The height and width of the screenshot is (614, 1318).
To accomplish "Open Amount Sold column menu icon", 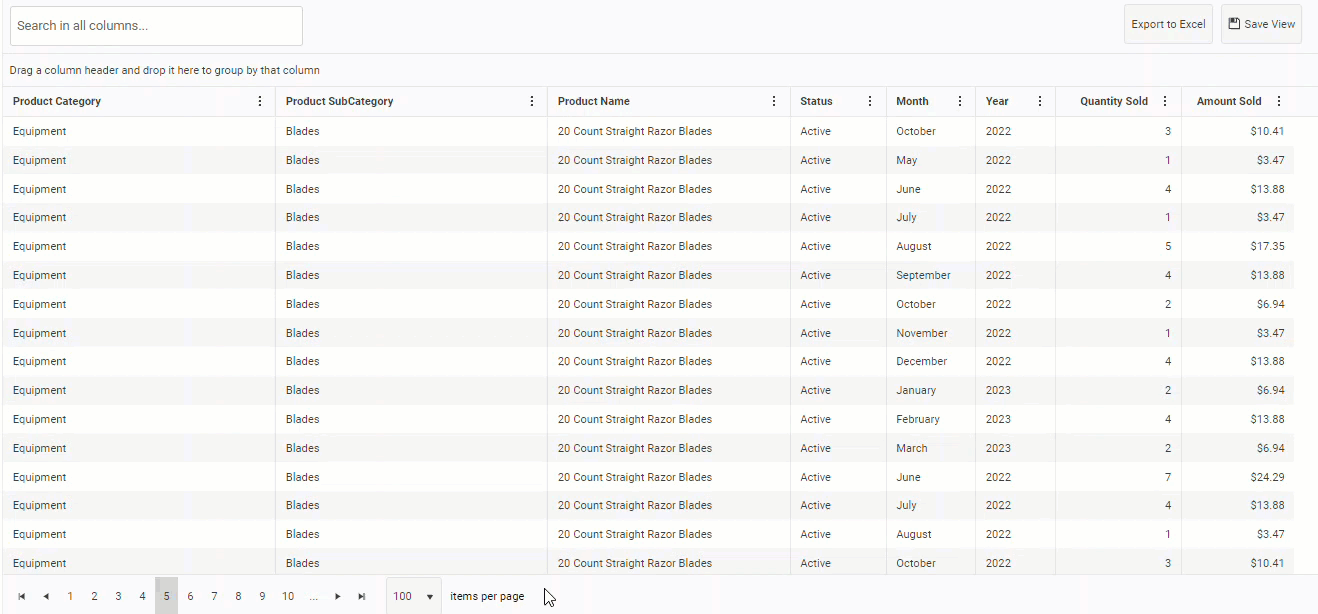I will (1279, 101).
